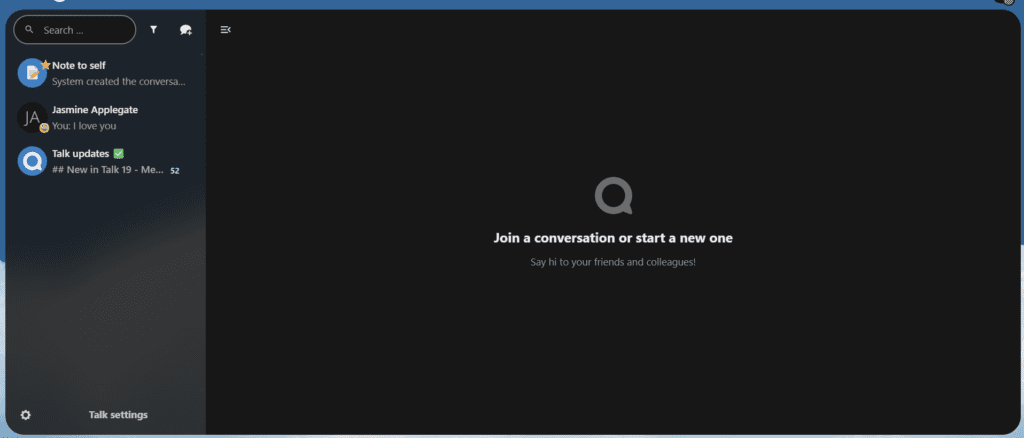The image size is (1024, 438).
Task: Click the 'You: I love you' preview
Action: pos(84,126)
